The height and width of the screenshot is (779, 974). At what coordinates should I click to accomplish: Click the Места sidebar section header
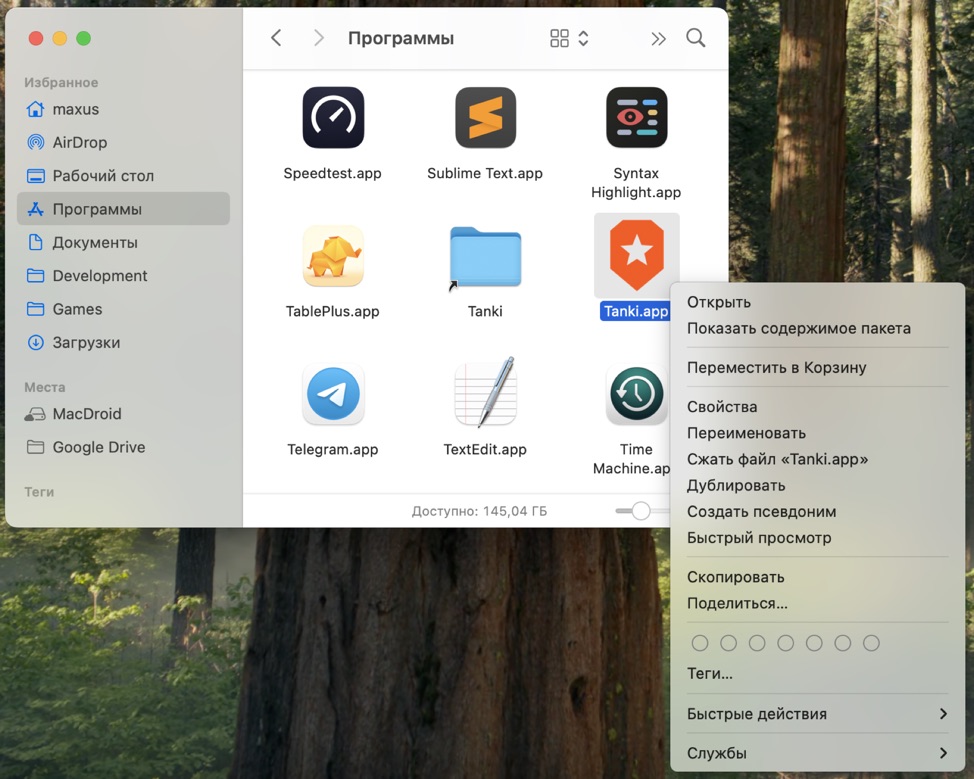point(45,387)
